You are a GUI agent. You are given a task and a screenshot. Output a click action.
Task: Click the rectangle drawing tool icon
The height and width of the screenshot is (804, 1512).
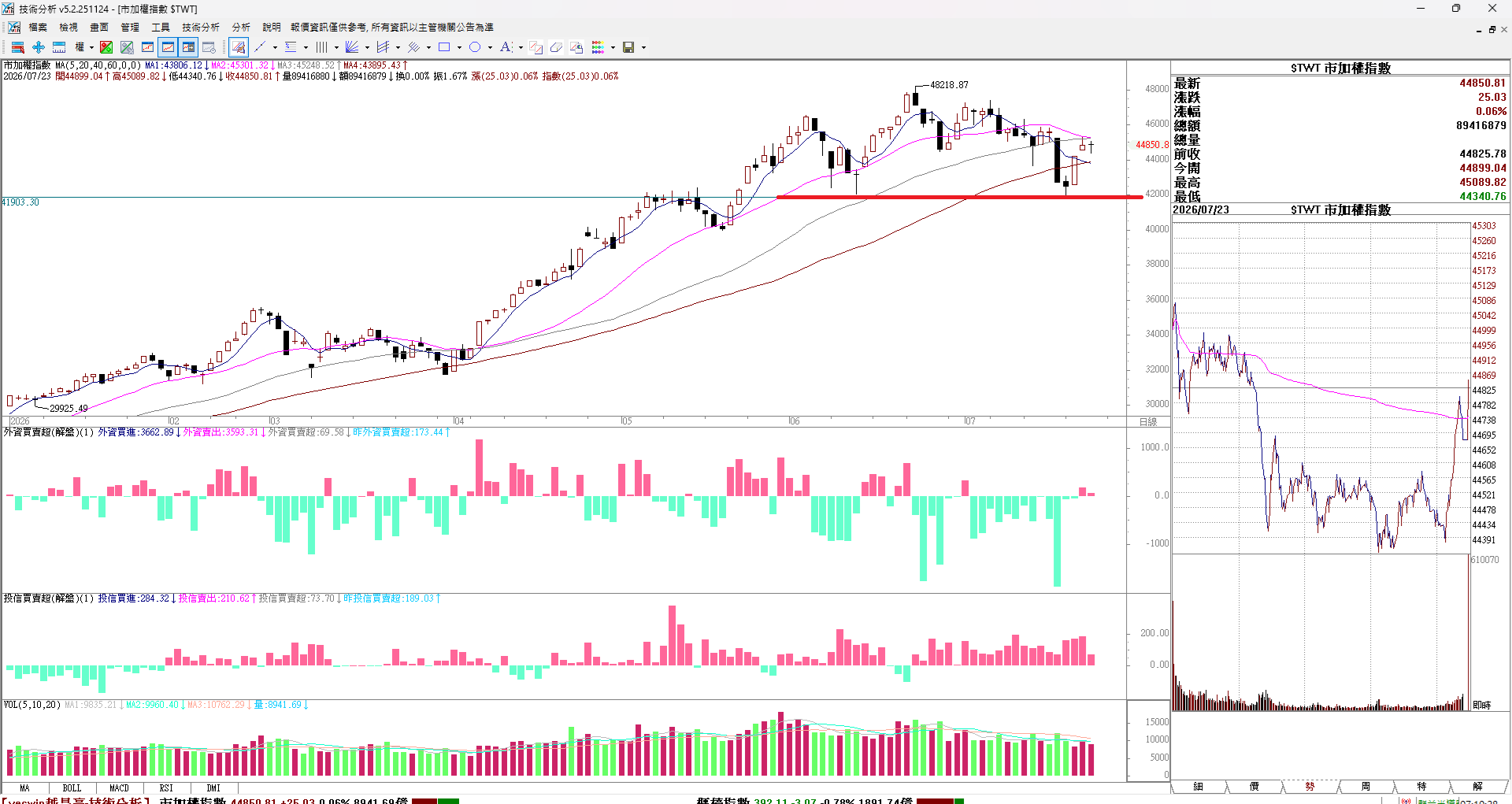(x=444, y=47)
